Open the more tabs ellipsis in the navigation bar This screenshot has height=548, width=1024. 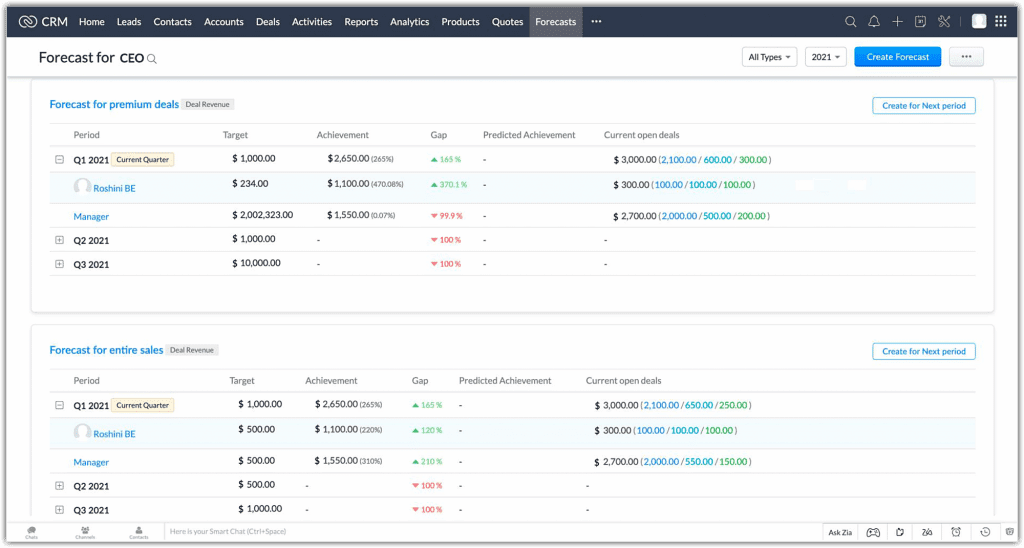tap(596, 22)
